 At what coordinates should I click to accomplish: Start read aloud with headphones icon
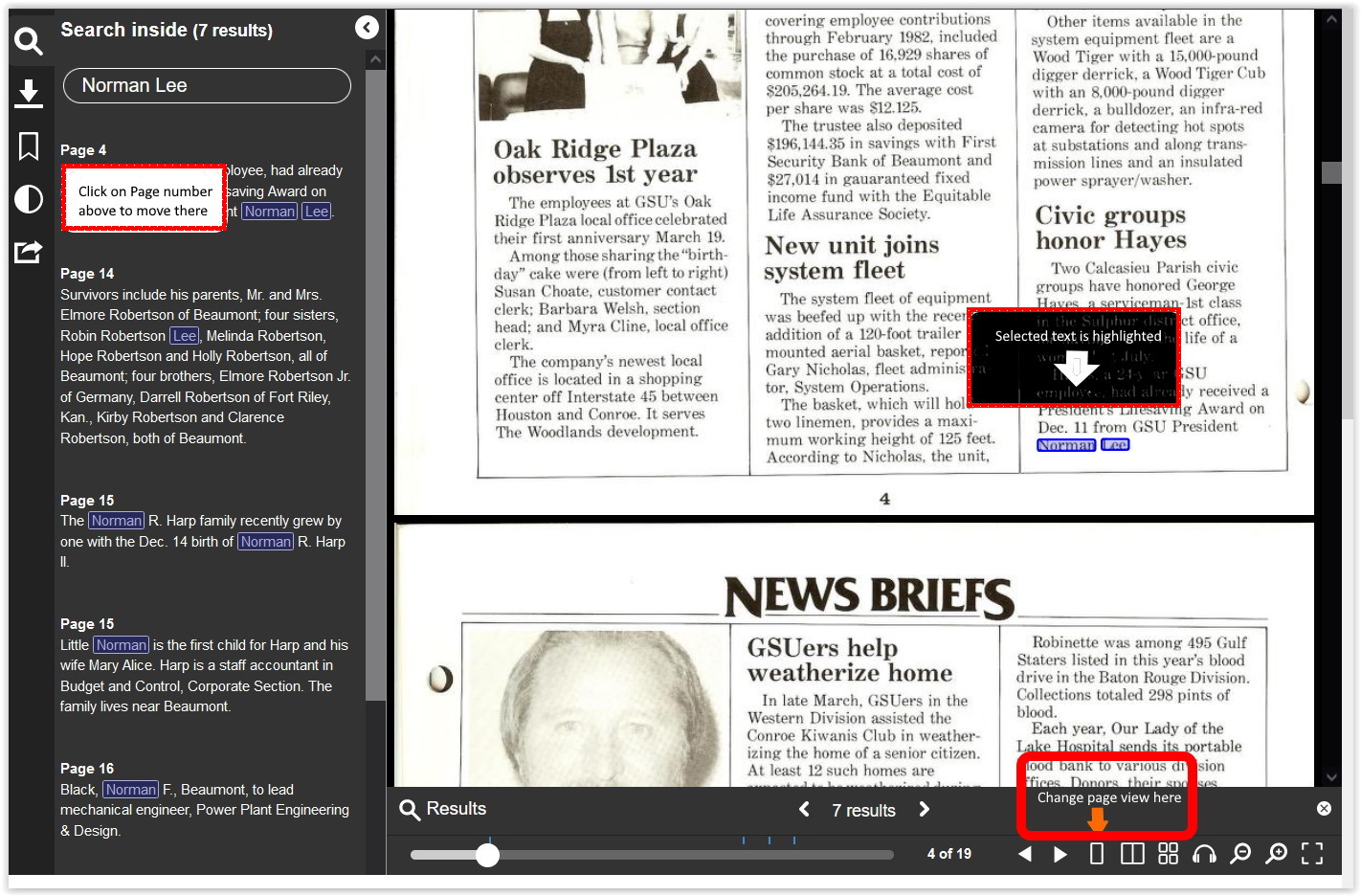[x=1204, y=854]
